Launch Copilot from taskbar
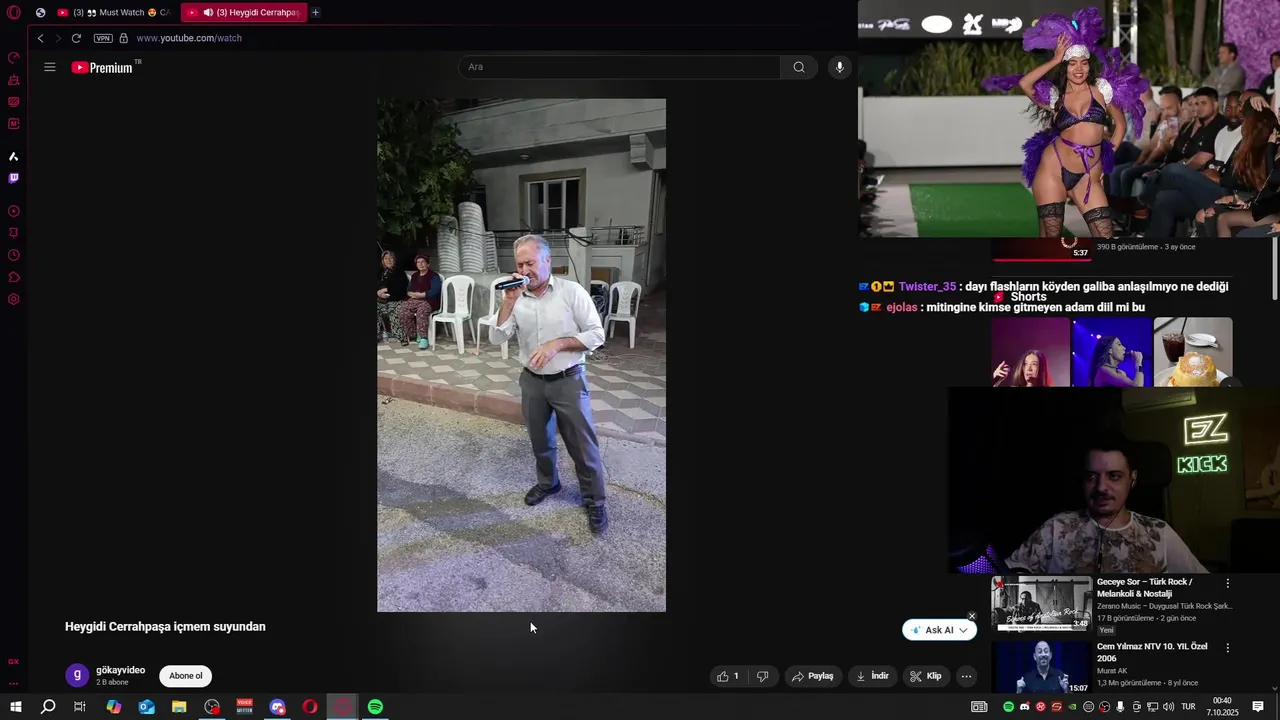1280x720 pixels. coord(113,707)
